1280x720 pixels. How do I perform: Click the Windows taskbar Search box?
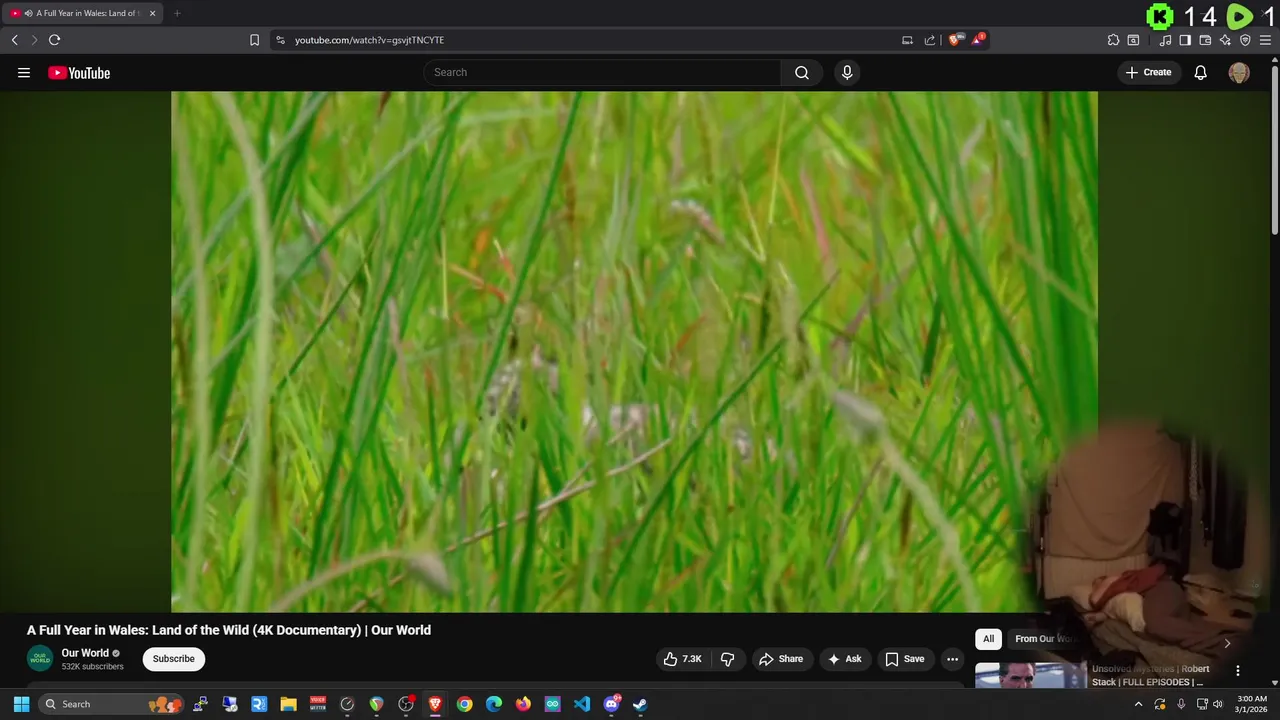(110, 704)
